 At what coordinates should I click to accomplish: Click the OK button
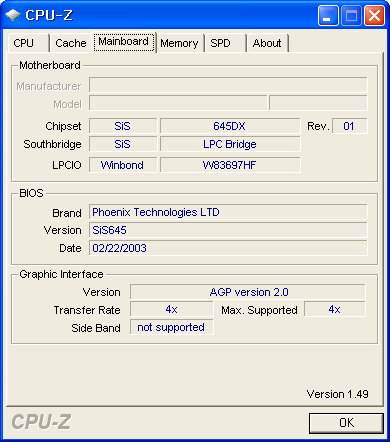[x=346, y=423]
